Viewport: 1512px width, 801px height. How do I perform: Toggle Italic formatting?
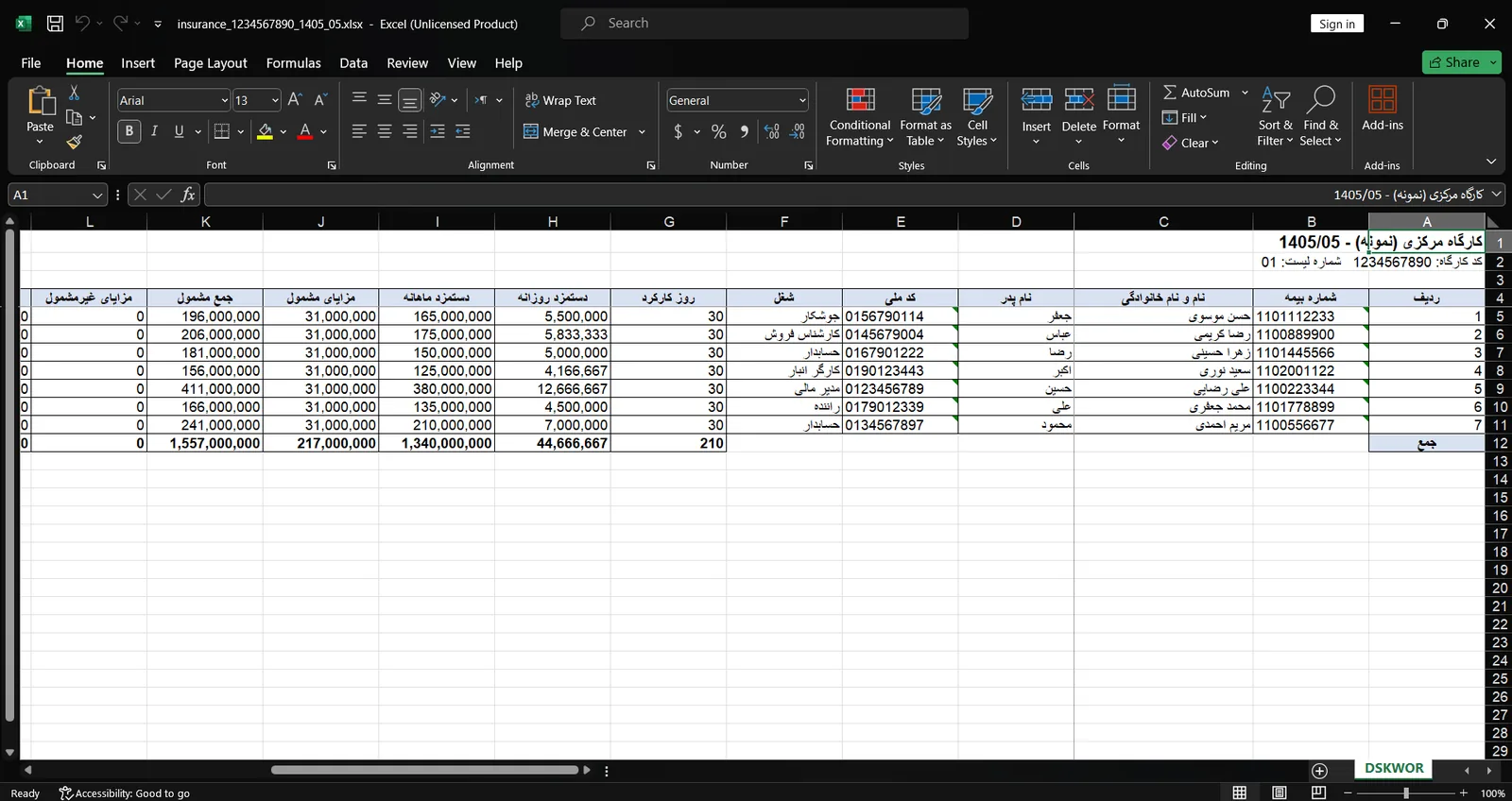(x=154, y=132)
